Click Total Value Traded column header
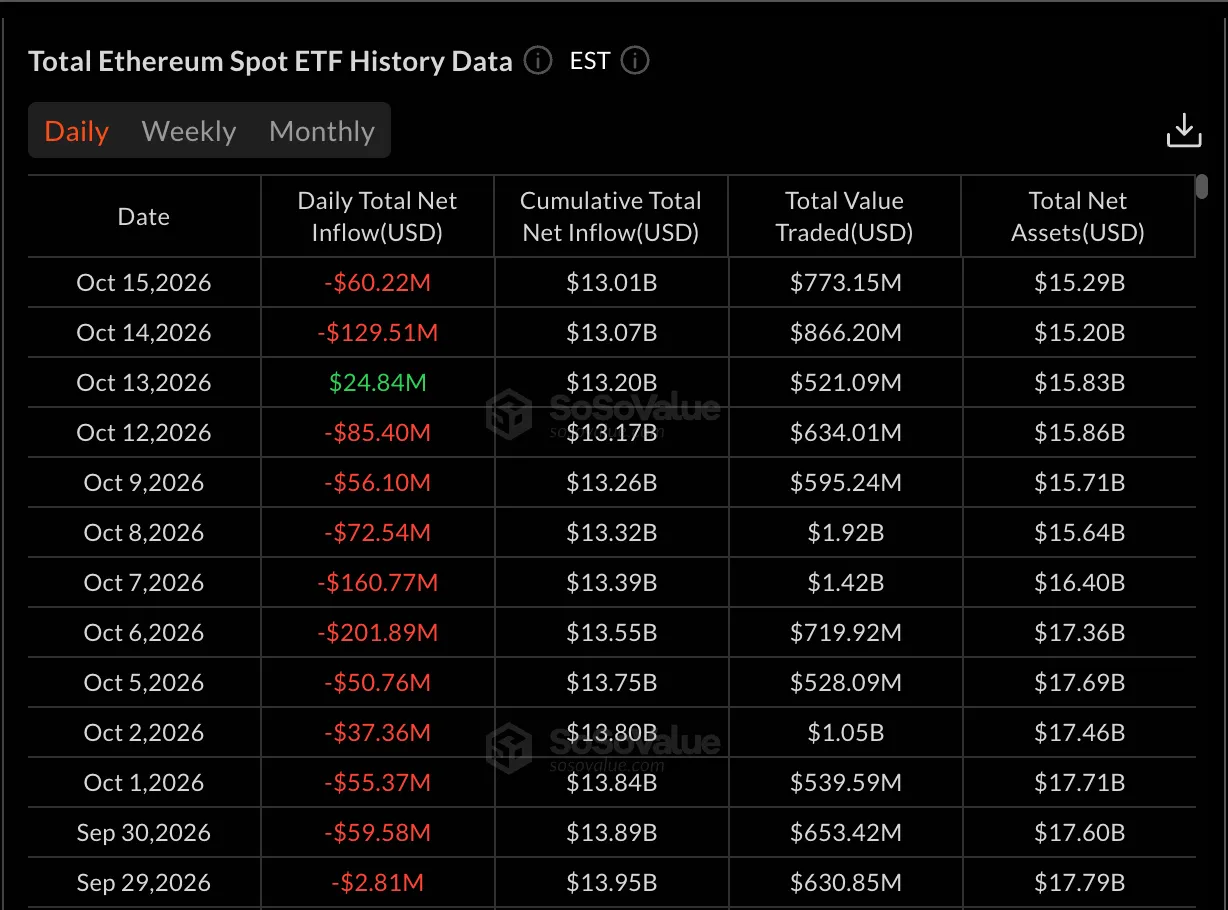The width and height of the screenshot is (1228, 910). [x=844, y=217]
